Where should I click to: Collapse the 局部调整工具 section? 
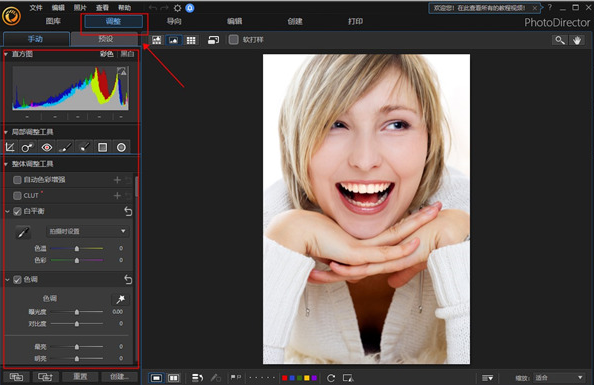(x=6, y=132)
